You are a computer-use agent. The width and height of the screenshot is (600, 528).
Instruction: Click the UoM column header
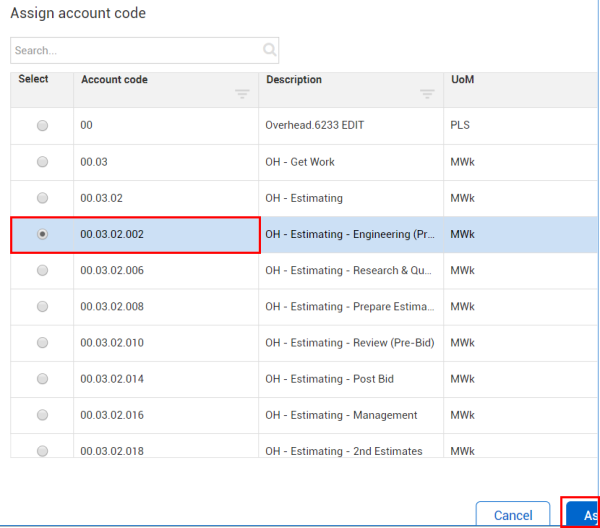click(462, 80)
